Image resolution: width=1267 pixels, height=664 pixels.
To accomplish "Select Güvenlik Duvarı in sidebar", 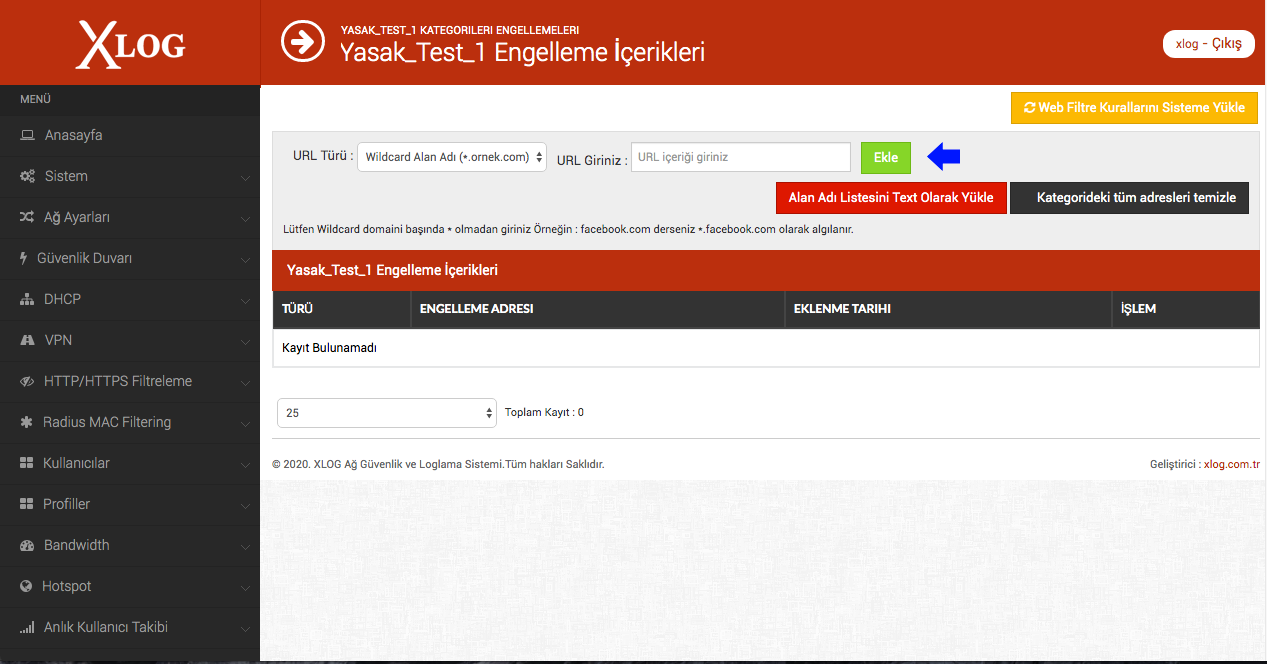I will [130, 258].
